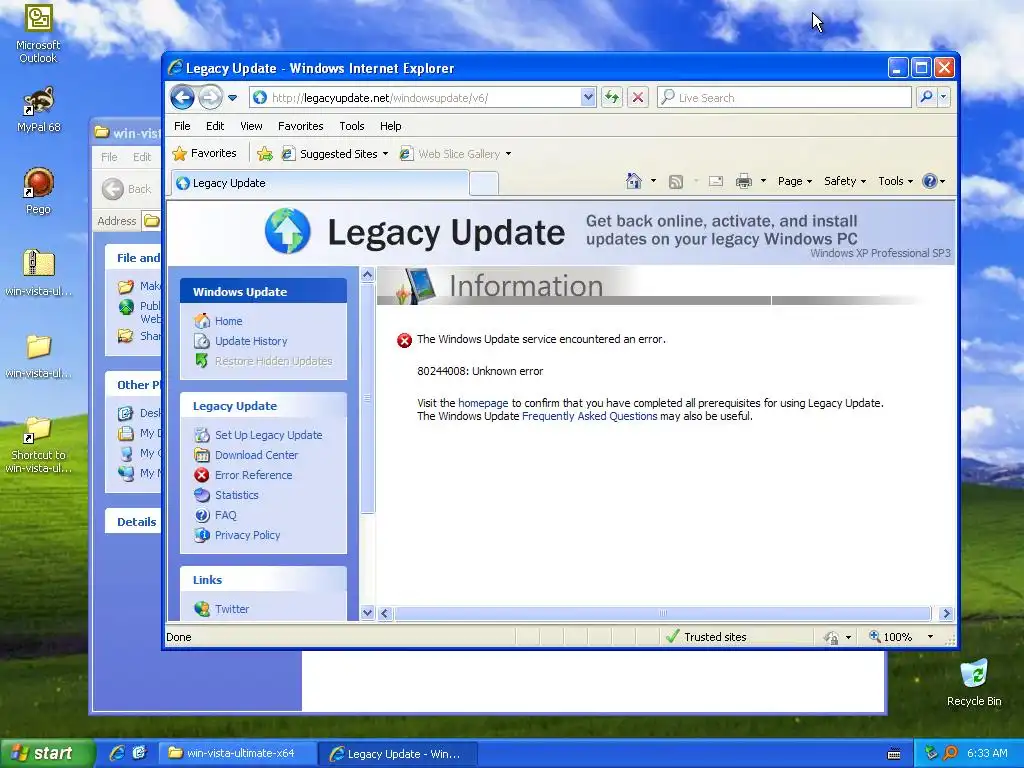The image size is (1024, 768).
Task: Select the Pego desktop icon
Action: coord(38,191)
